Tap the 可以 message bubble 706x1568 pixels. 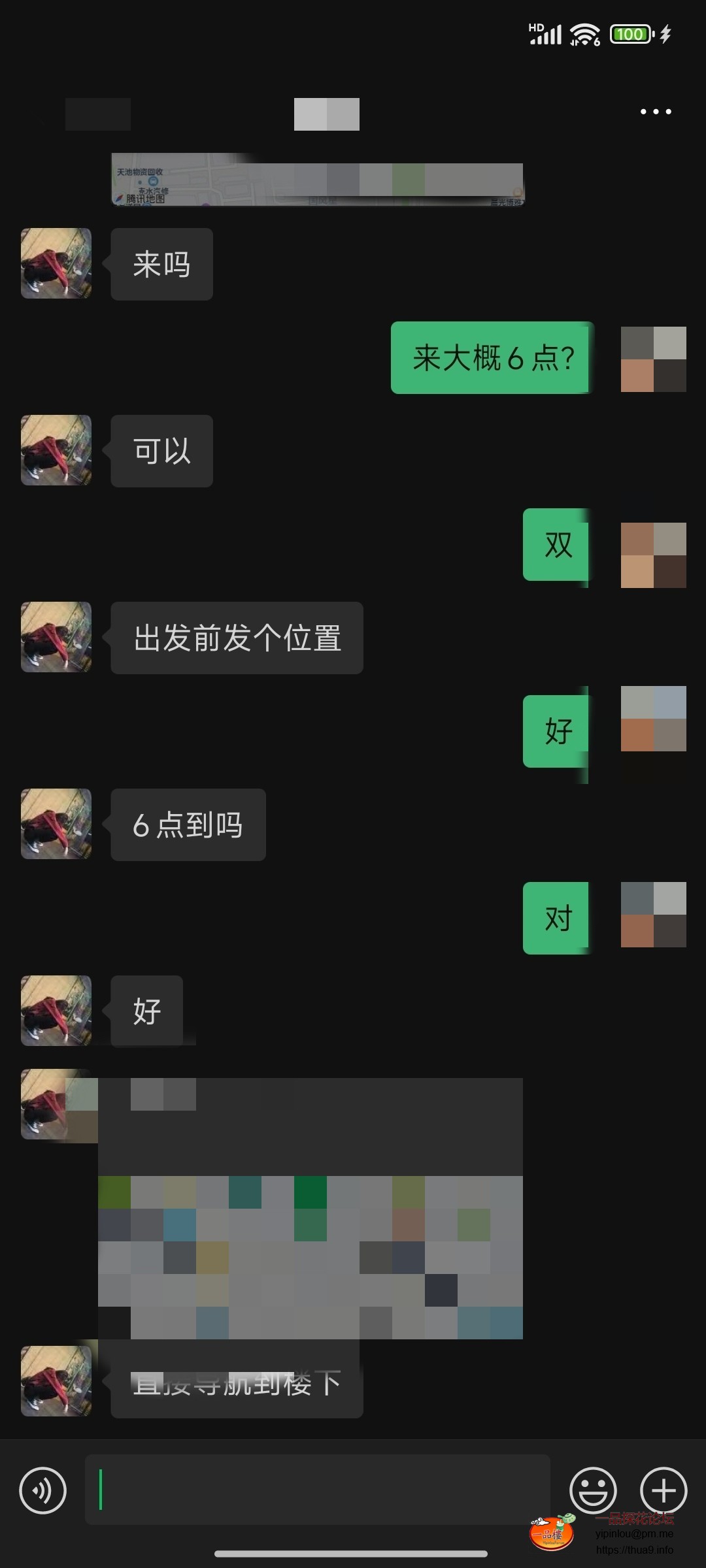click(161, 451)
